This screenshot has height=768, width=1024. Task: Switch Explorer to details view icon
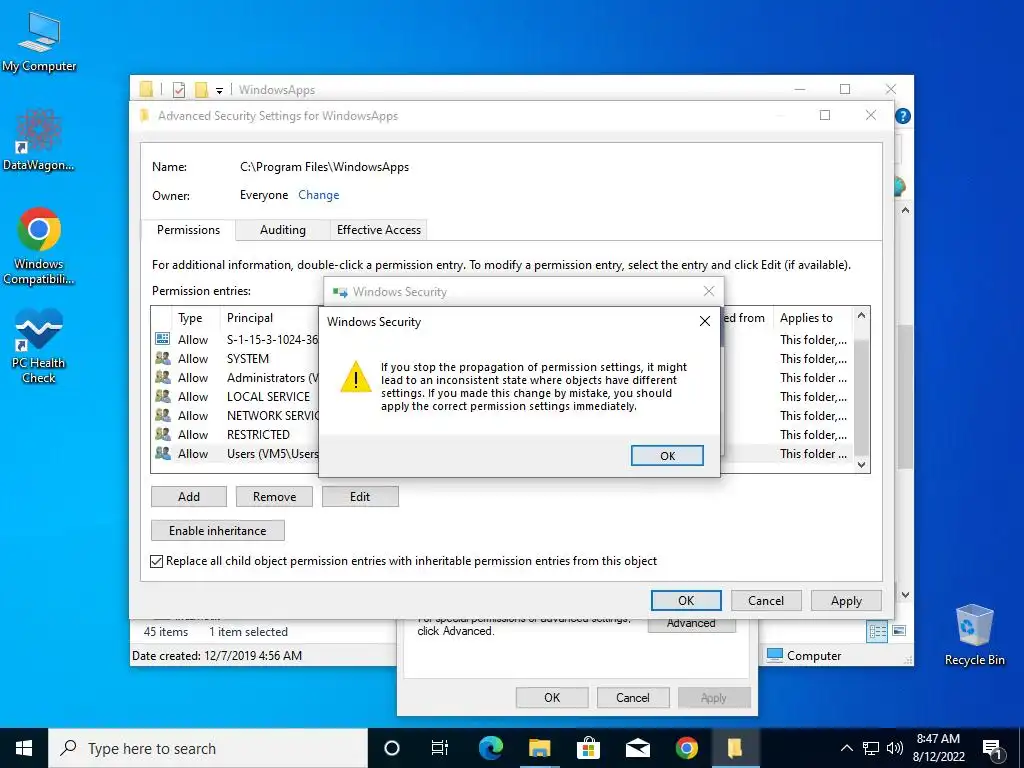[x=877, y=631]
